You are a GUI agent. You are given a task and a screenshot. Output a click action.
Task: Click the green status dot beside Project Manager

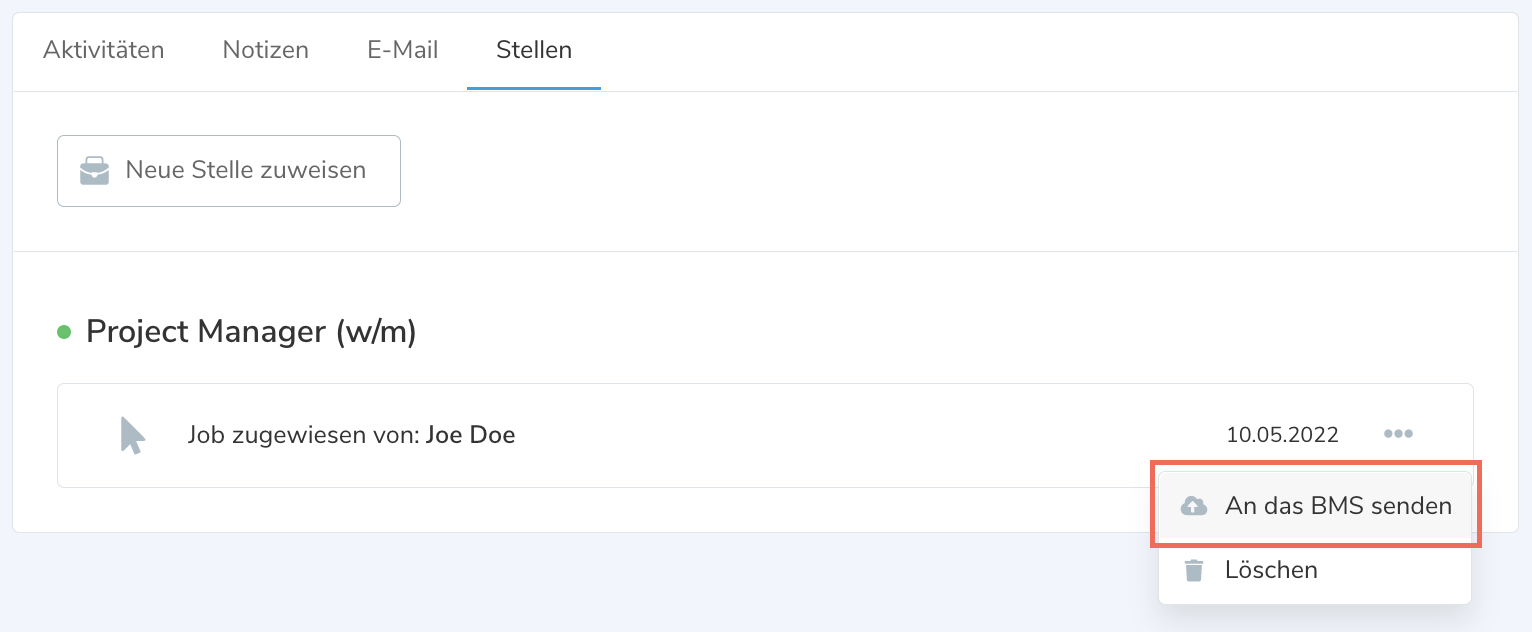click(x=64, y=332)
